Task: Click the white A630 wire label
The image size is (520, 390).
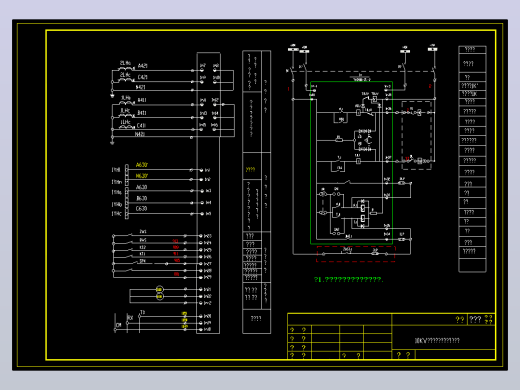Action: click(141, 187)
